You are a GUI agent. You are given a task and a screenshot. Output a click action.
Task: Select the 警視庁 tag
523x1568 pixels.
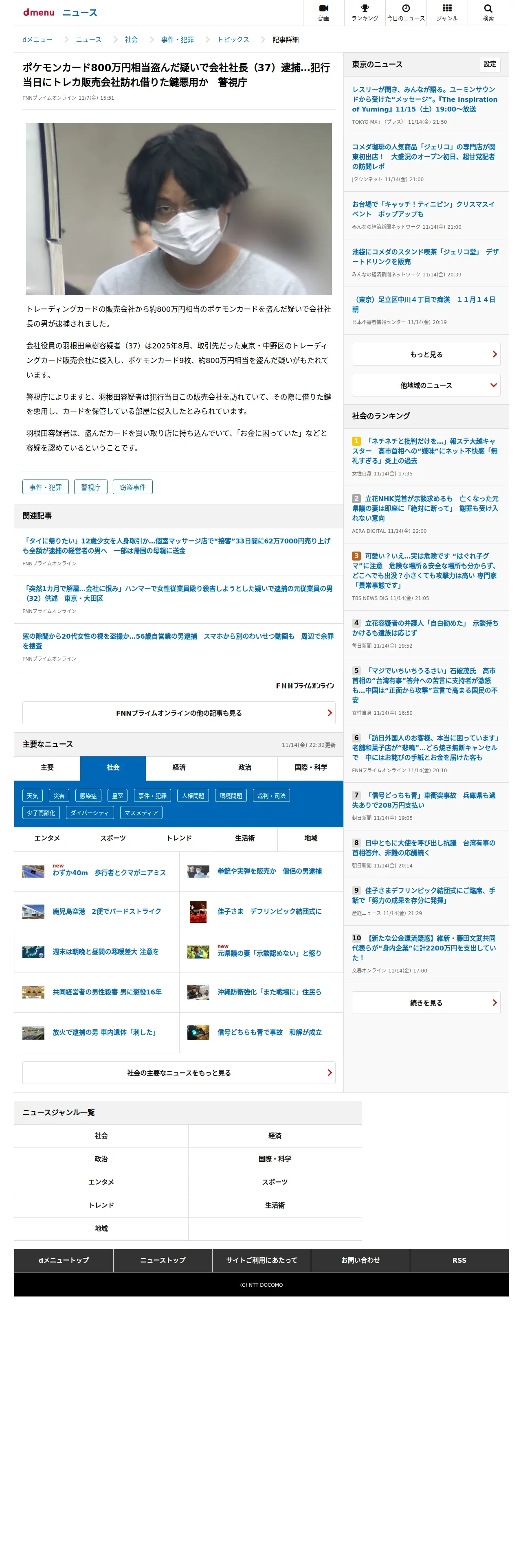[x=91, y=487]
